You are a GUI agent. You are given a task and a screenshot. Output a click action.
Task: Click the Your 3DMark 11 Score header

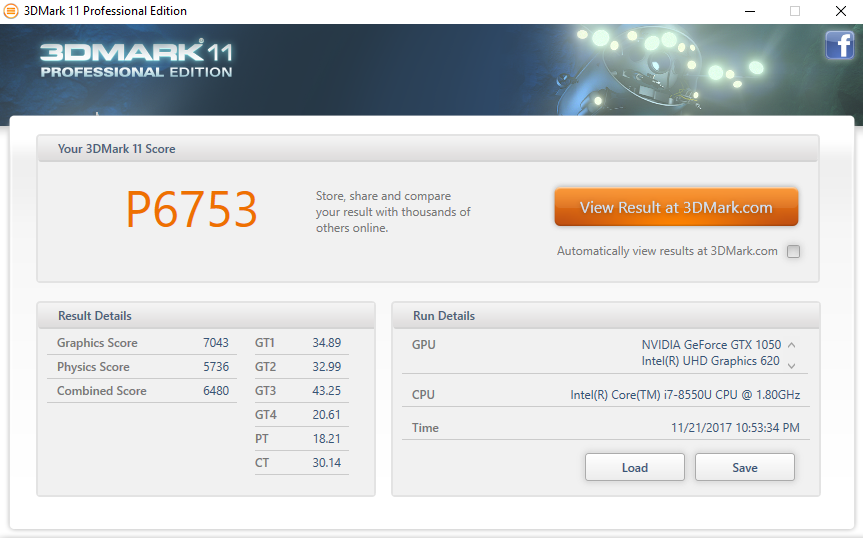(x=117, y=149)
